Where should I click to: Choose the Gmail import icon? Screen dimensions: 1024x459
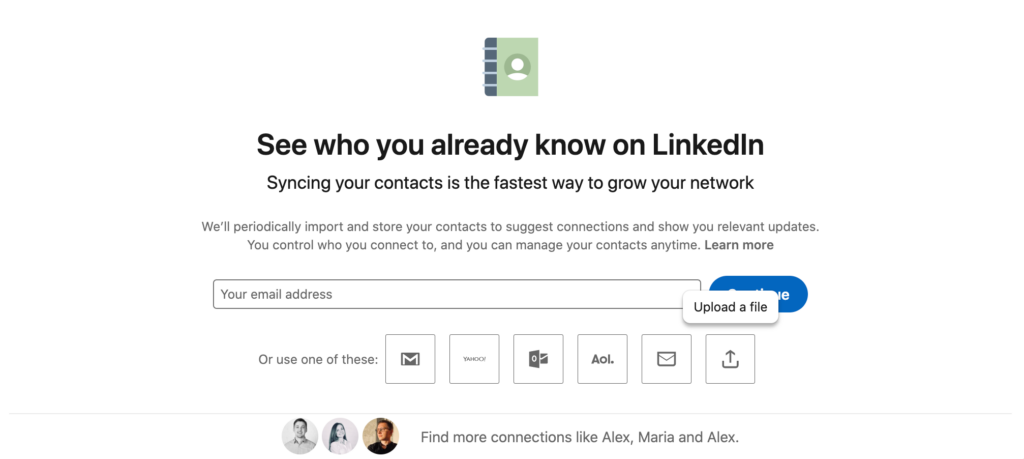click(410, 359)
